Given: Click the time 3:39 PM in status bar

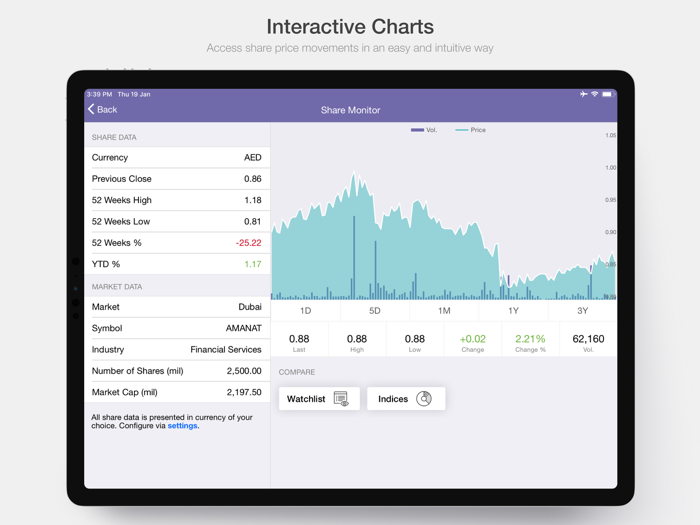Looking at the screenshot, I should (99, 94).
